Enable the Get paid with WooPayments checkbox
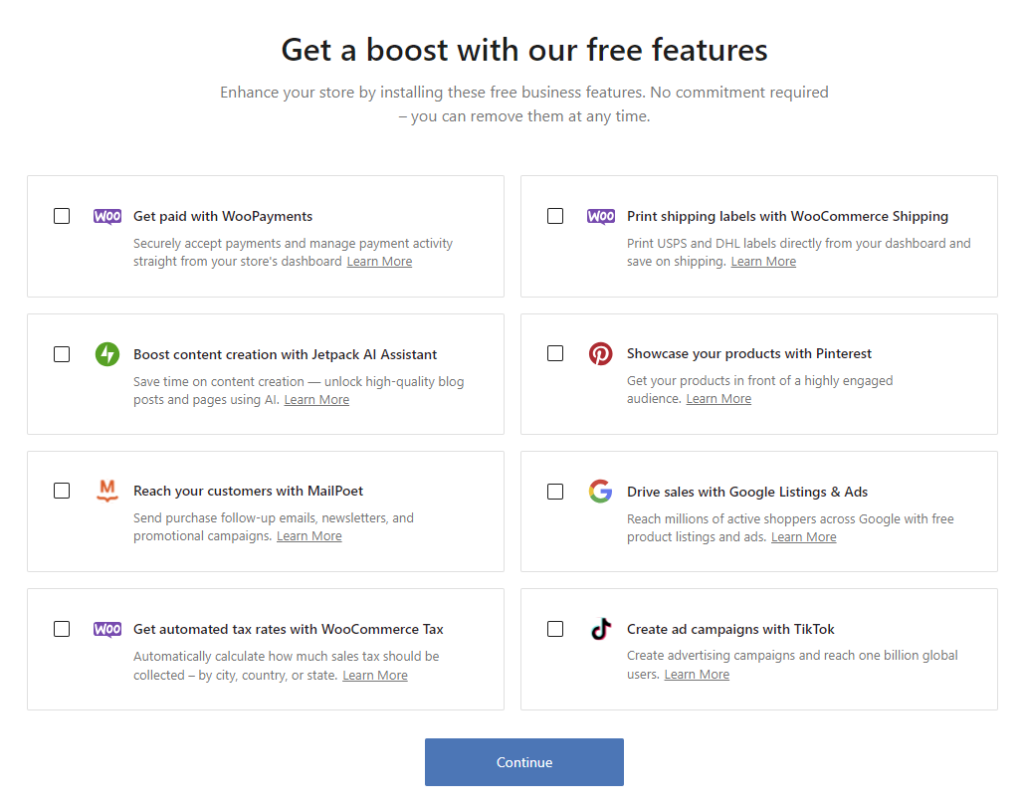Screen dimensions: 1024x809 tap(61, 216)
